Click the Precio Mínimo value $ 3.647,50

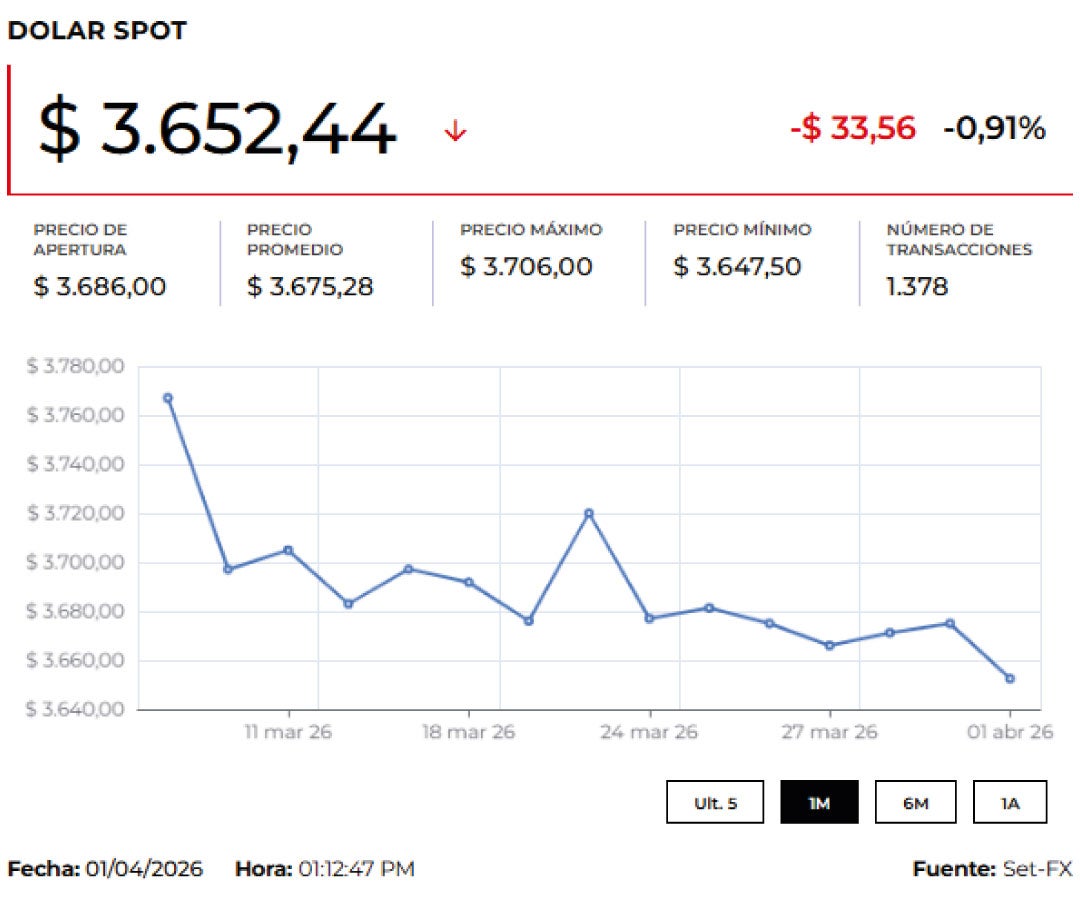click(x=737, y=267)
